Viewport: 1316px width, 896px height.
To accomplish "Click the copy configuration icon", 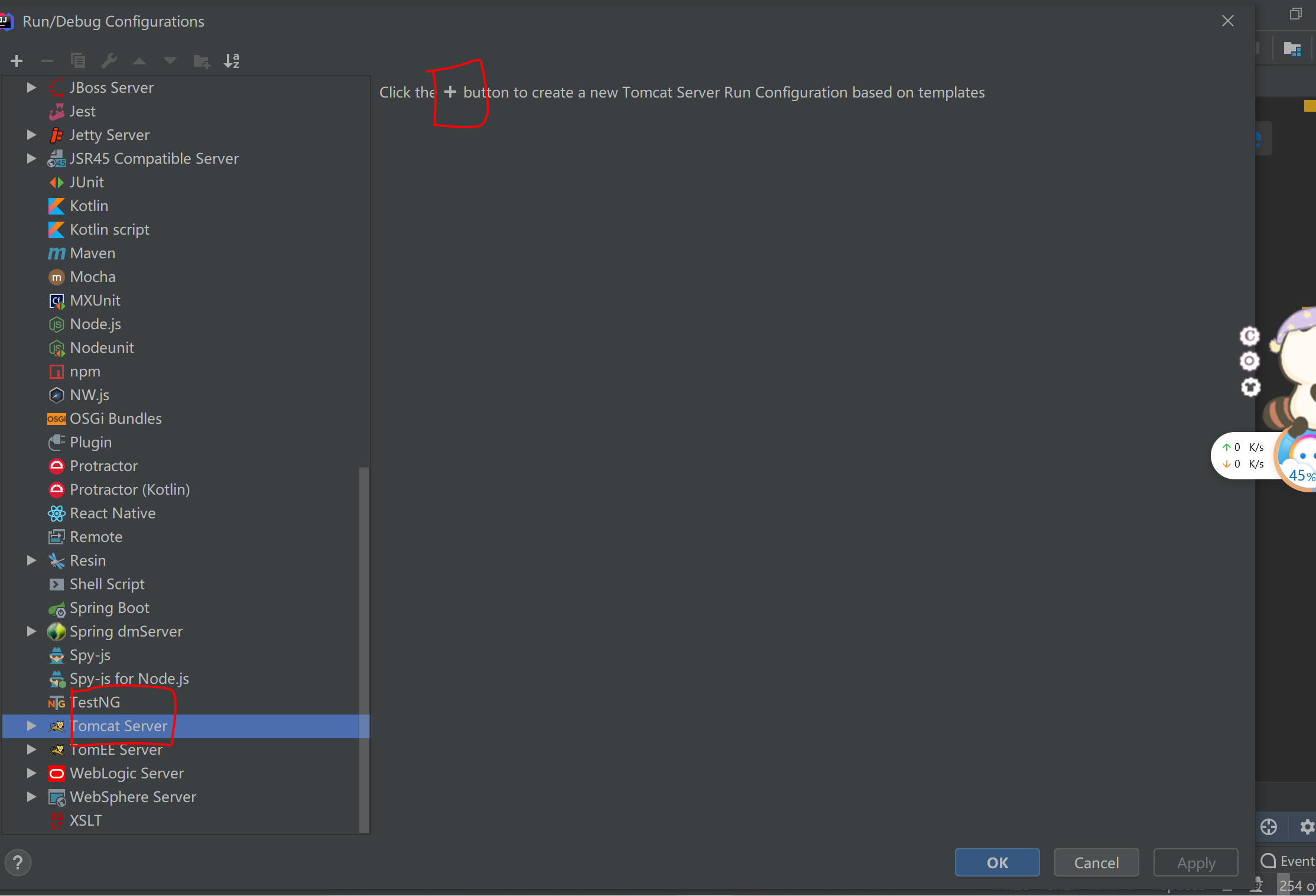I will (78, 61).
